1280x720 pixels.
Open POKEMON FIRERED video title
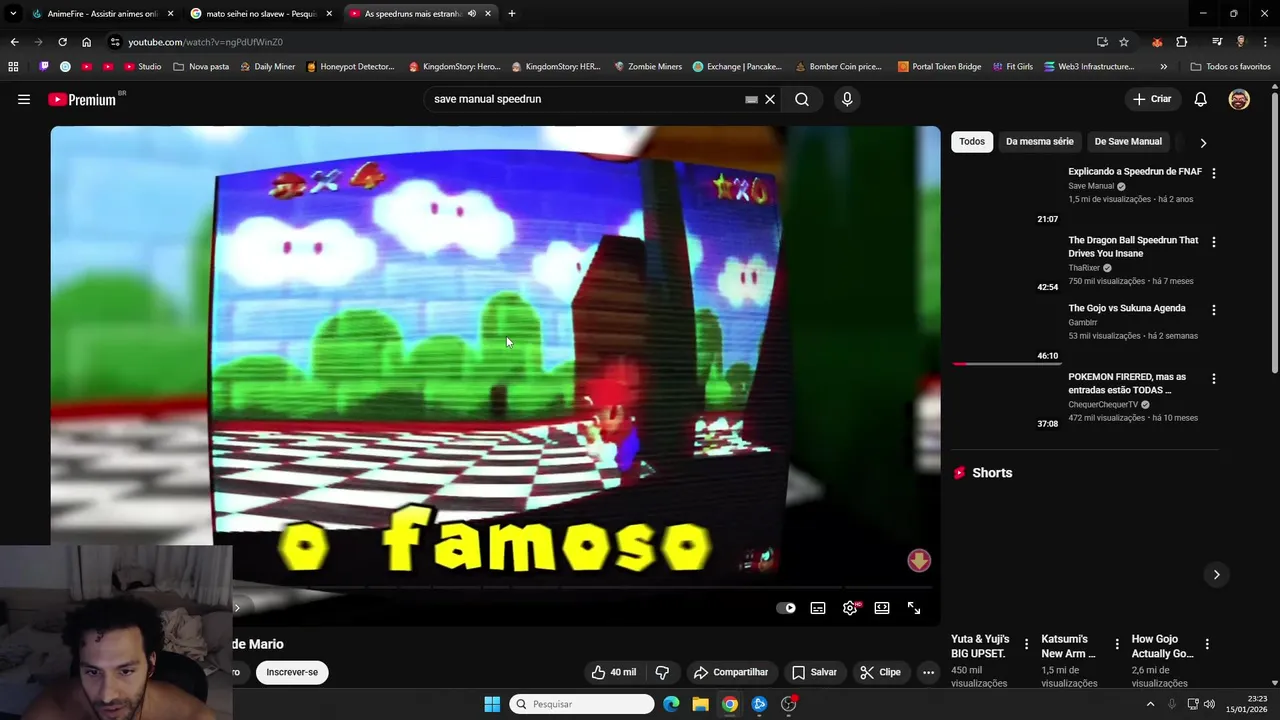coord(1127,383)
